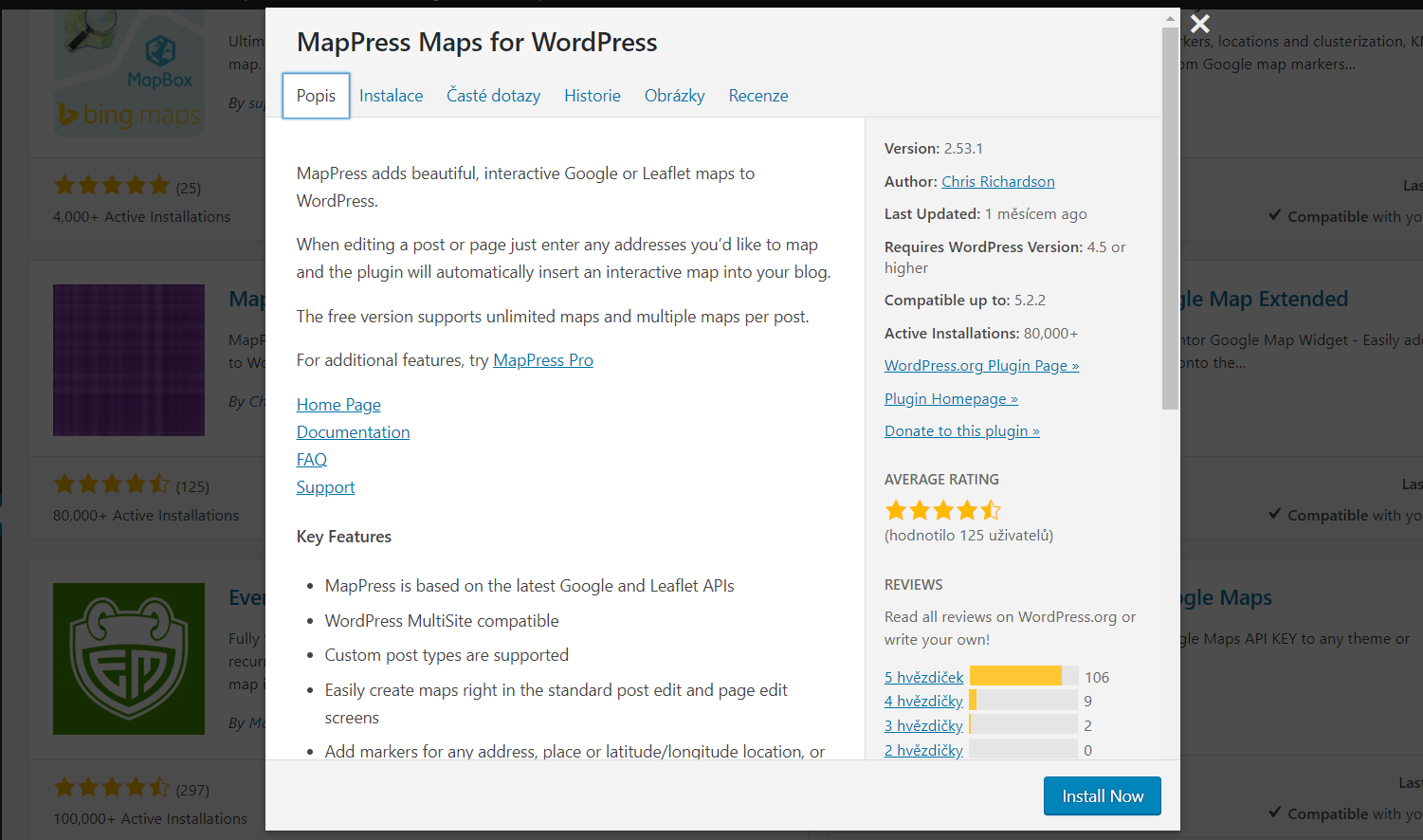Image resolution: width=1423 pixels, height=840 pixels.
Task: Click the 'AVERAGE RATING' heading
Action: tap(941, 480)
